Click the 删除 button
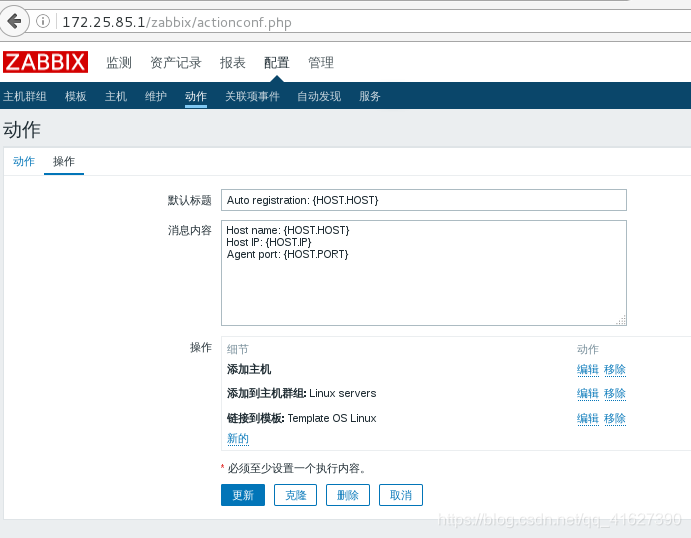691x538 pixels. (x=348, y=495)
